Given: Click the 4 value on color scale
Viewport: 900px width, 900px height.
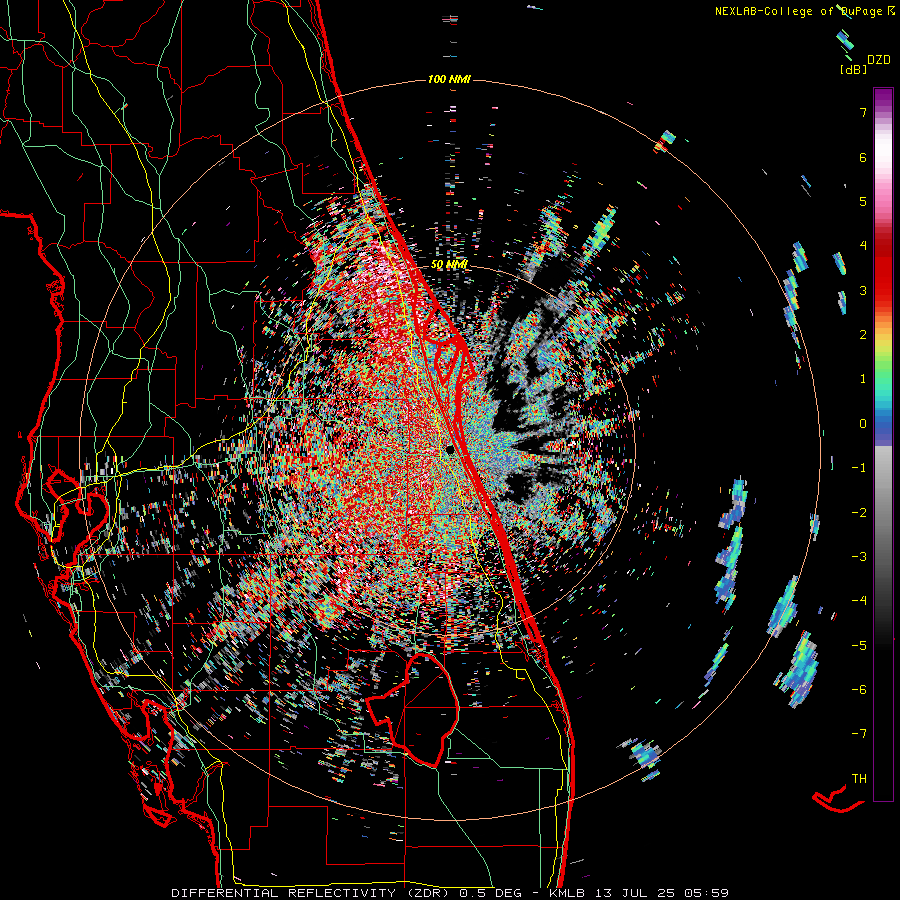Looking at the screenshot, I should [863, 246].
